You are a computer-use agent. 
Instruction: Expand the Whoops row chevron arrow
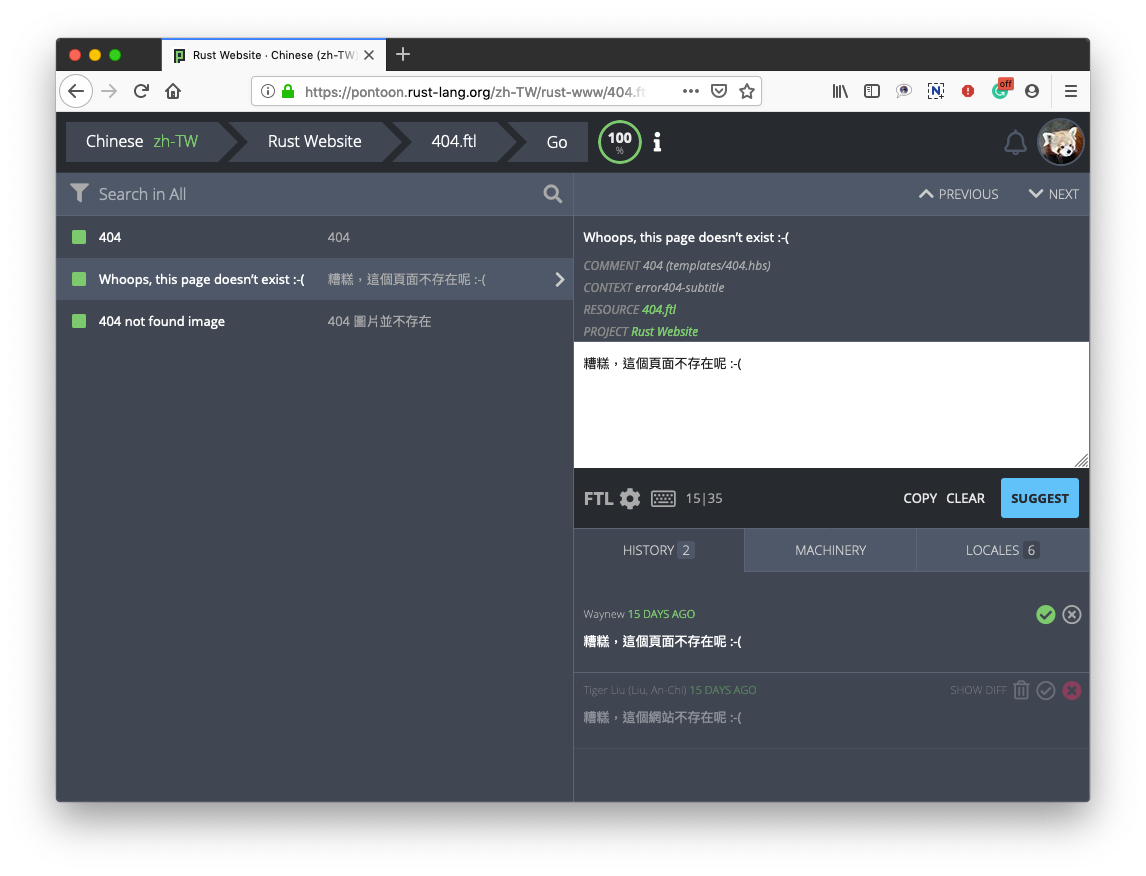coord(559,279)
